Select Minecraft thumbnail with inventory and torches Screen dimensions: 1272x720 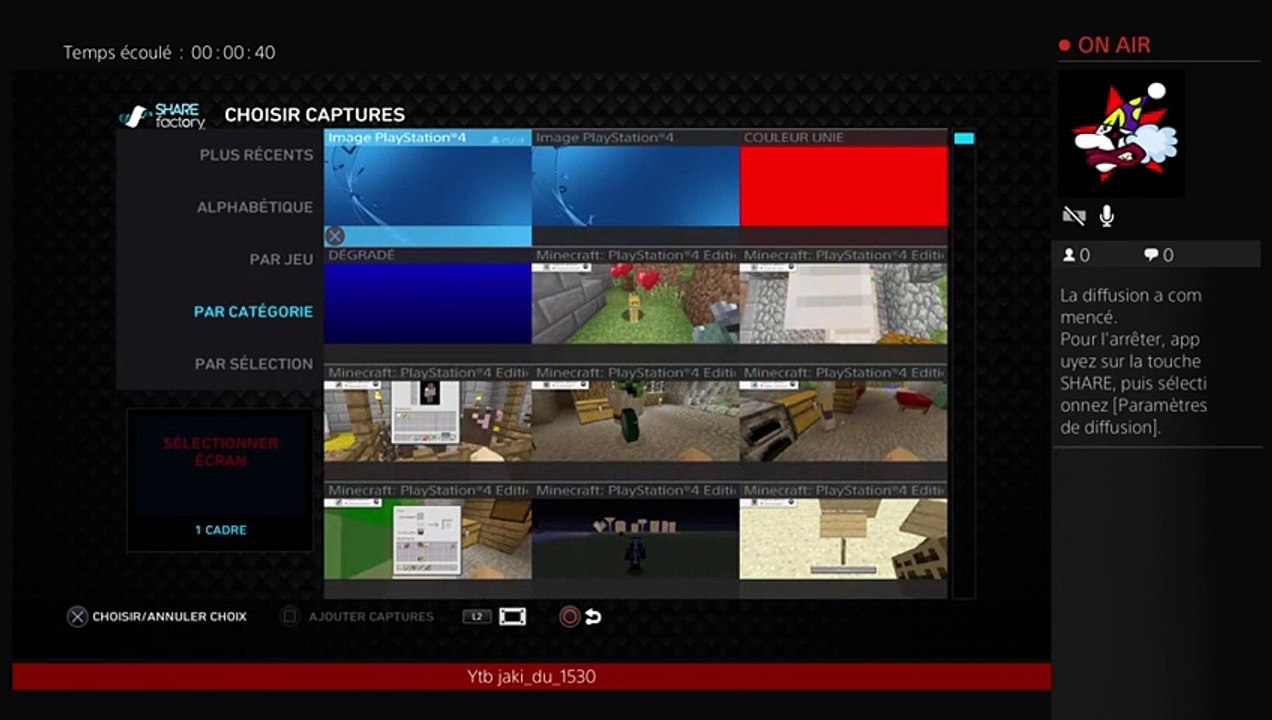click(x=428, y=420)
